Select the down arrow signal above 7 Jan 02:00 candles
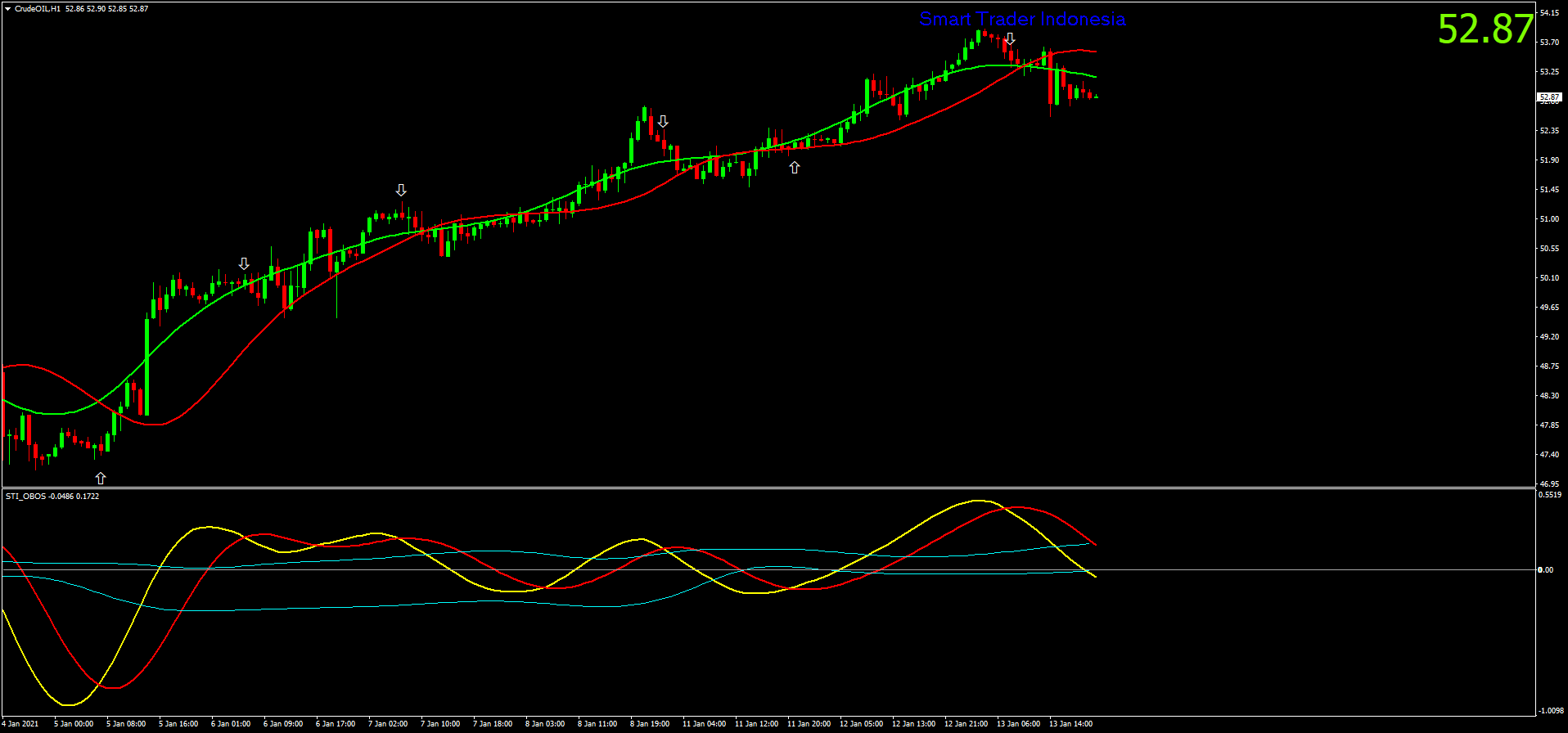Viewport: 1568px width, 733px height. tap(401, 190)
